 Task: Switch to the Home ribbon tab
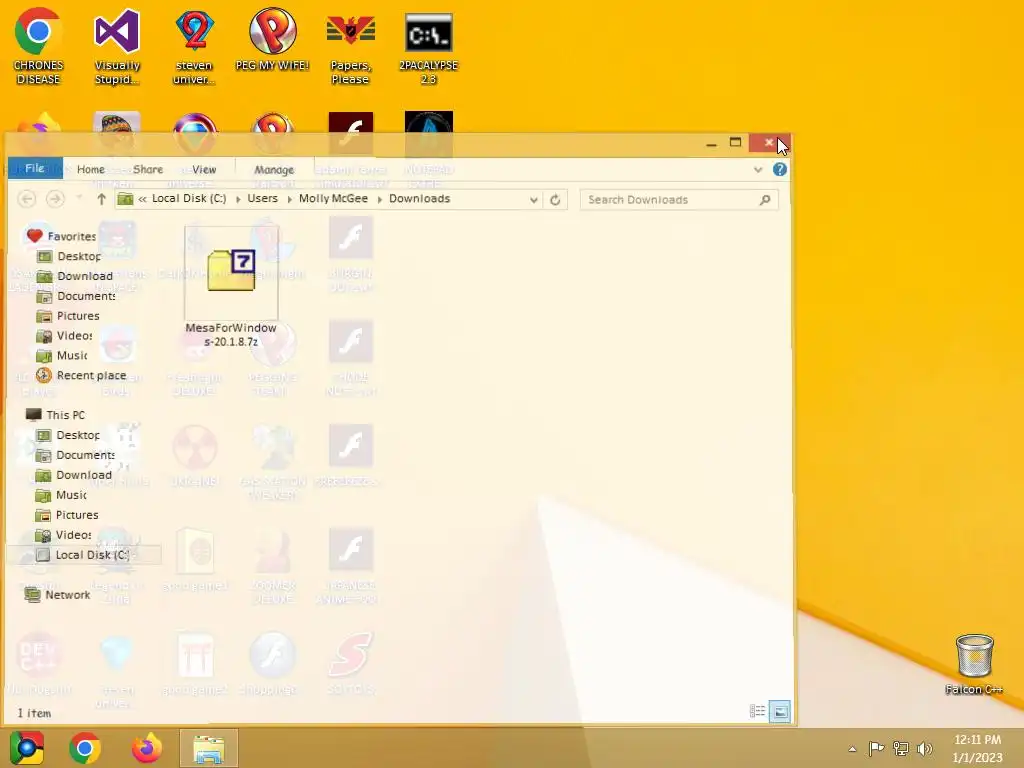[x=91, y=169]
